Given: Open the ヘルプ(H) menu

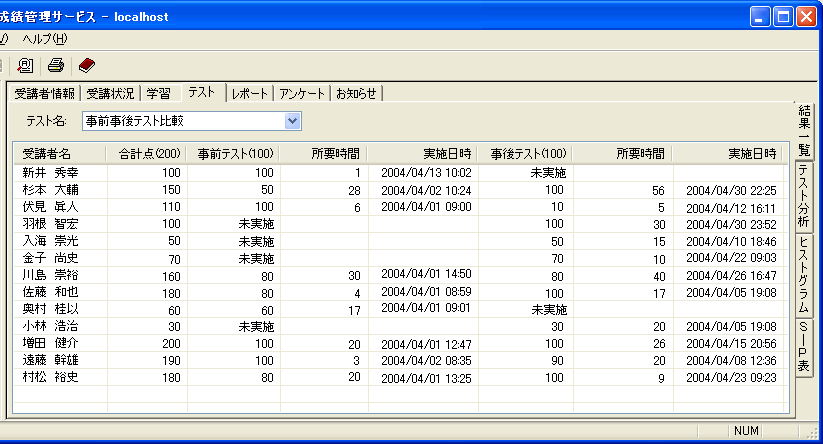Looking at the screenshot, I should (x=45, y=39).
